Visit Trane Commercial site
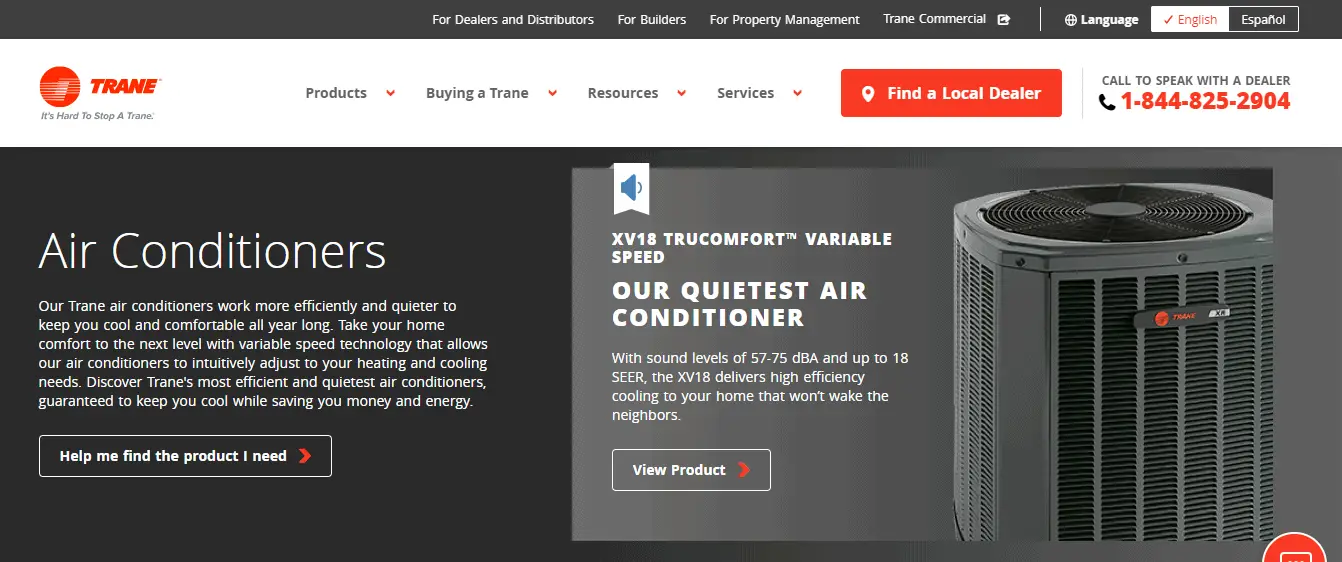The width and height of the screenshot is (1342, 562). (x=935, y=19)
